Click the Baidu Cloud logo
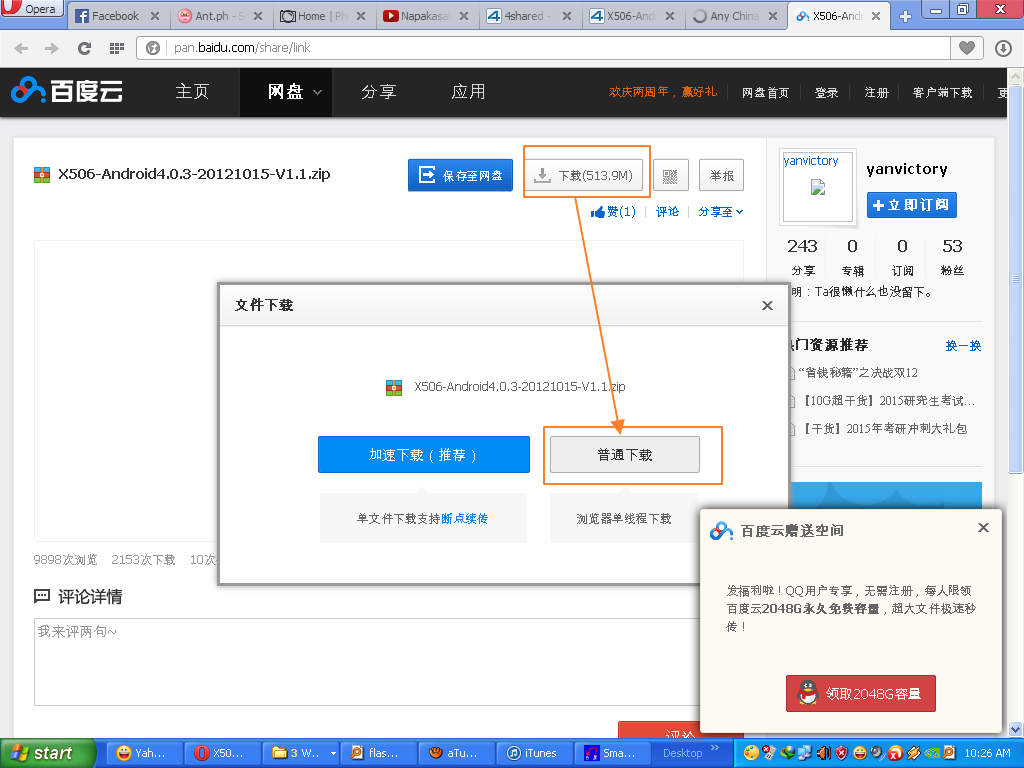Screen dimensions: 1024x768 pyautogui.click(x=67, y=91)
